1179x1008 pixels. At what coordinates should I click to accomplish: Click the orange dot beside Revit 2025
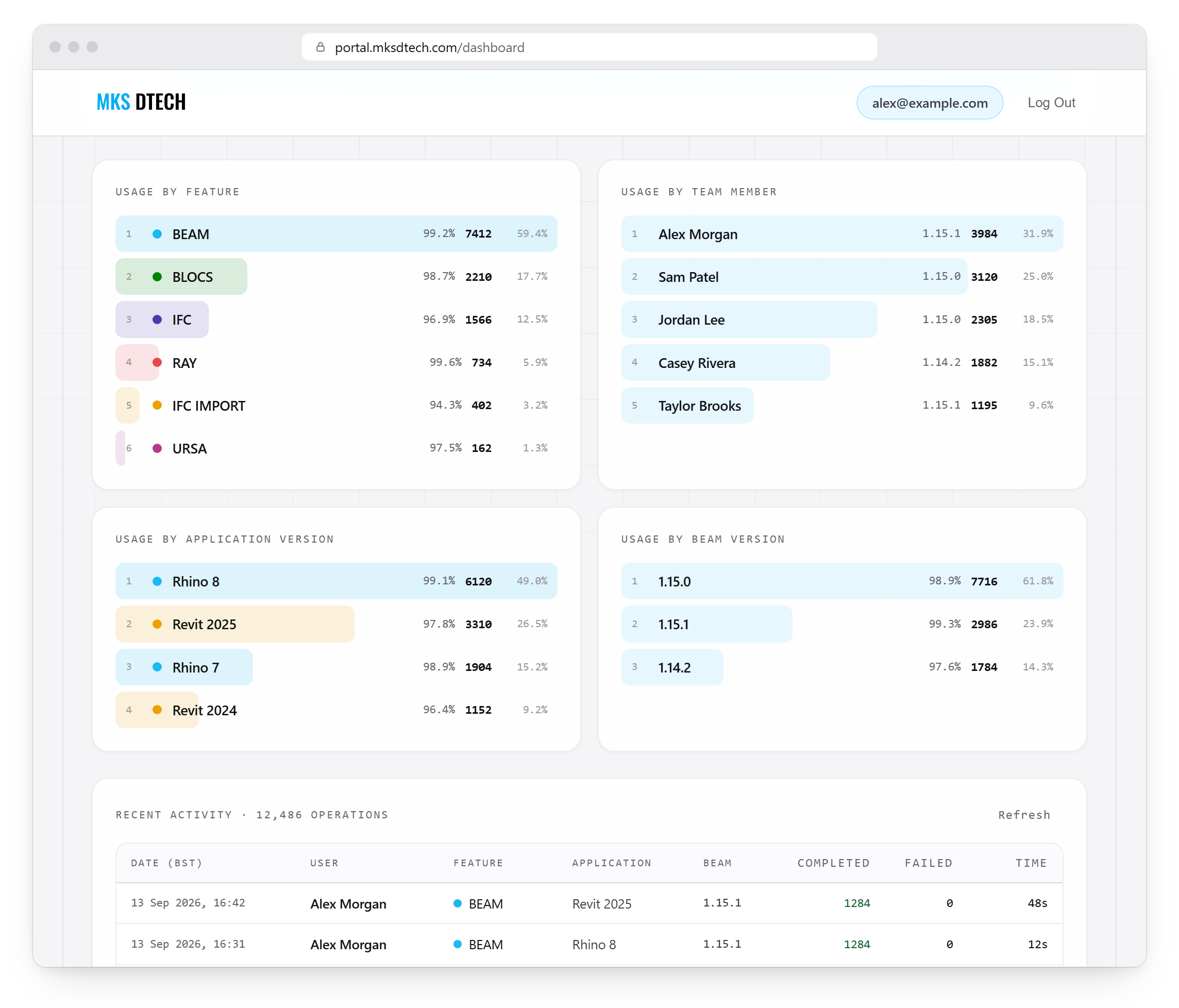coord(157,624)
